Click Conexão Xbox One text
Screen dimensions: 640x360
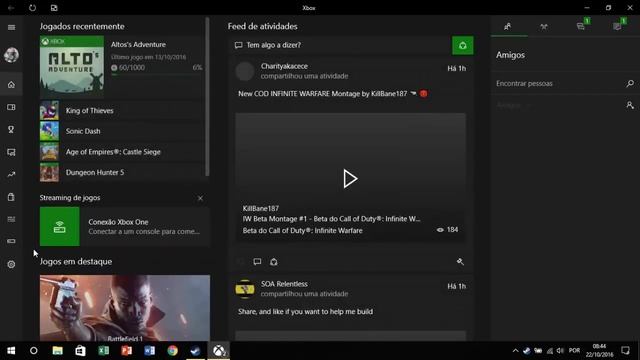pyautogui.click(x=118, y=222)
